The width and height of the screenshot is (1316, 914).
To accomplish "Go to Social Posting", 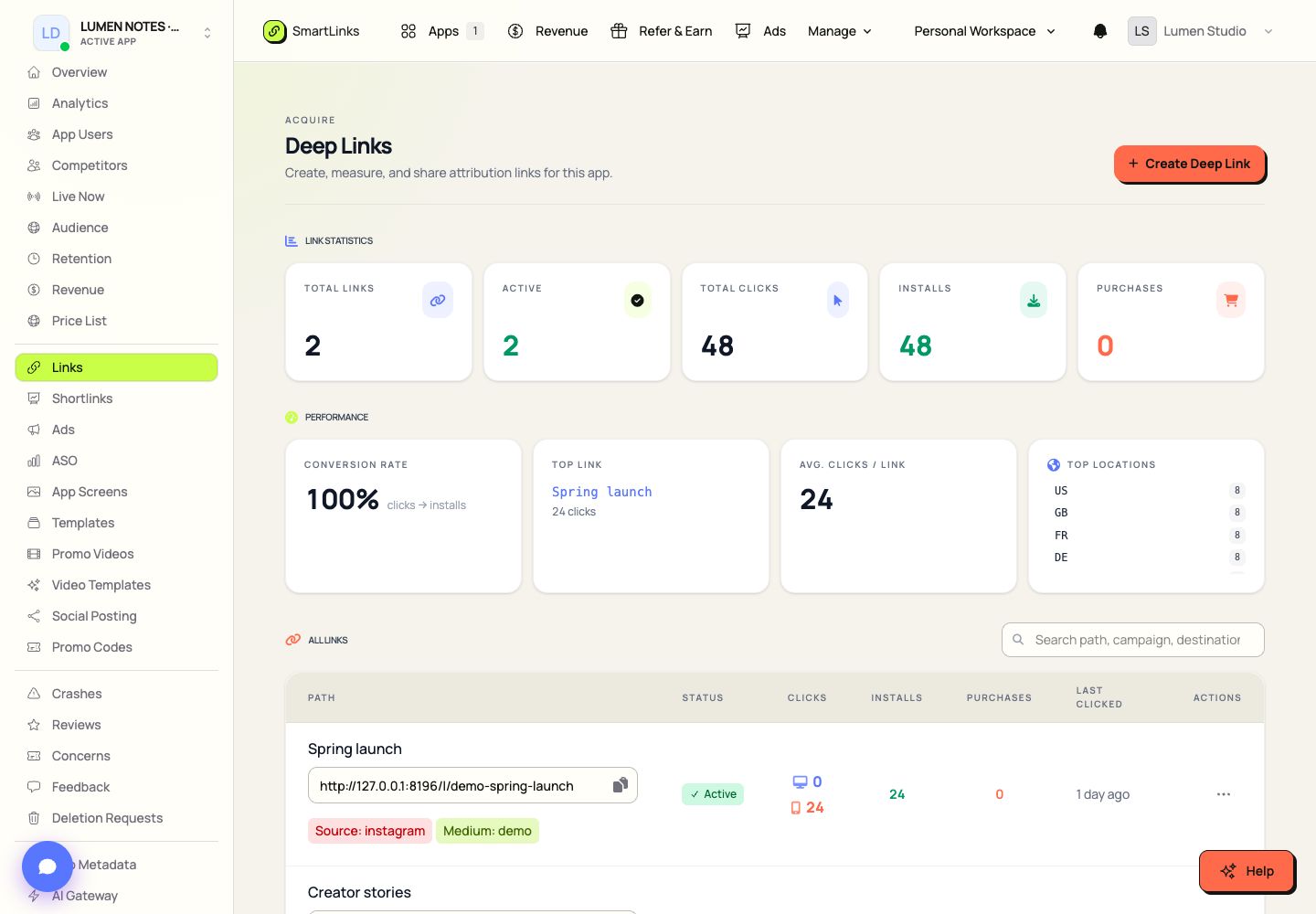I will (x=116, y=616).
